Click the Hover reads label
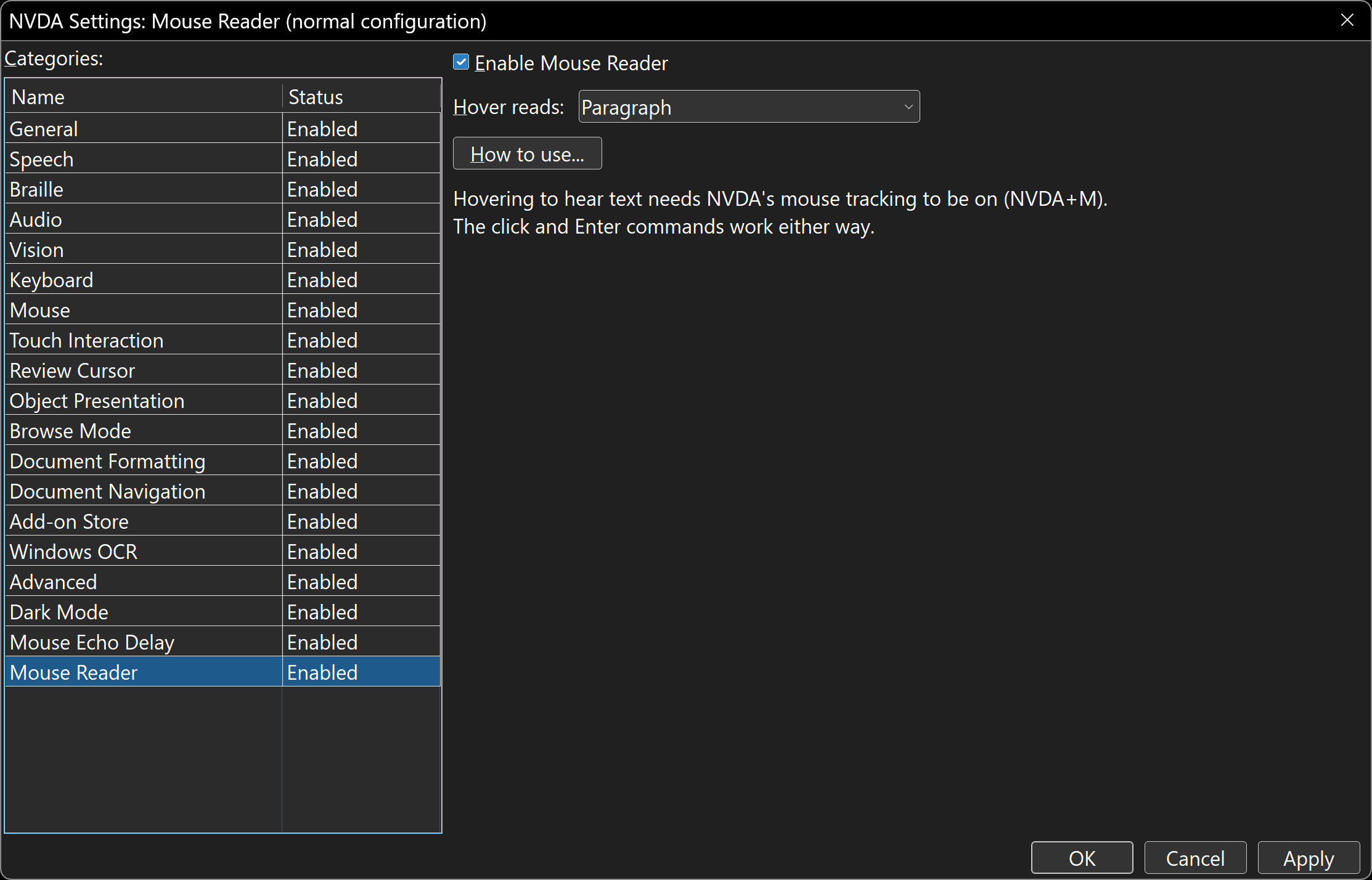The image size is (1372, 880). [508, 107]
